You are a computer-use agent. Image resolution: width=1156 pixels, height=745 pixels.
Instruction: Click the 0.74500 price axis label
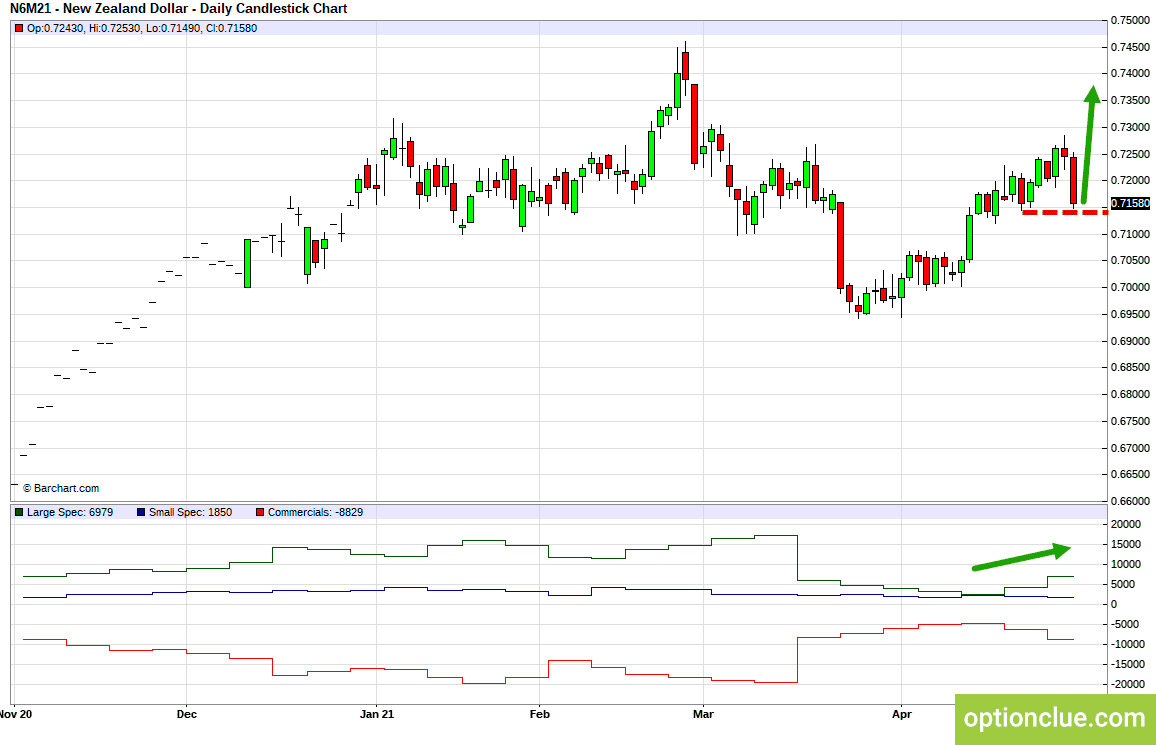[1130, 47]
